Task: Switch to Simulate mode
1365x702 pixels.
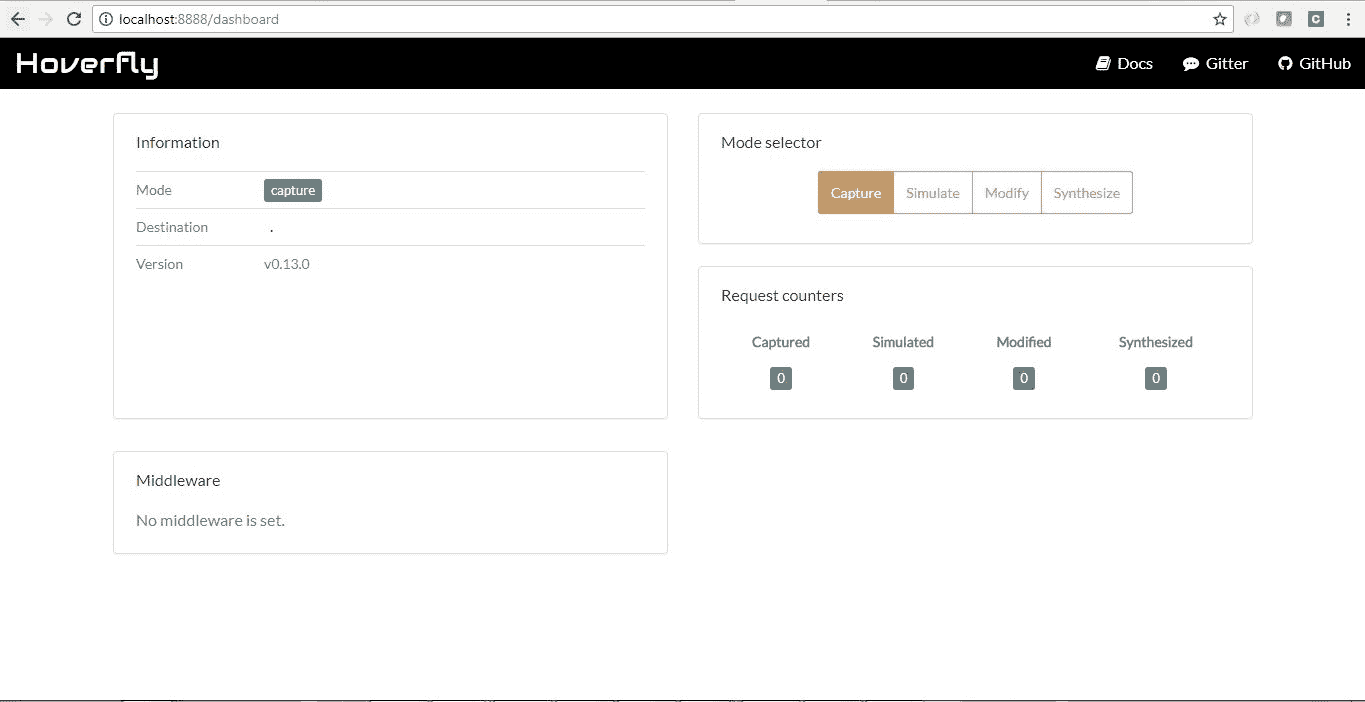Action: point(933,193)
